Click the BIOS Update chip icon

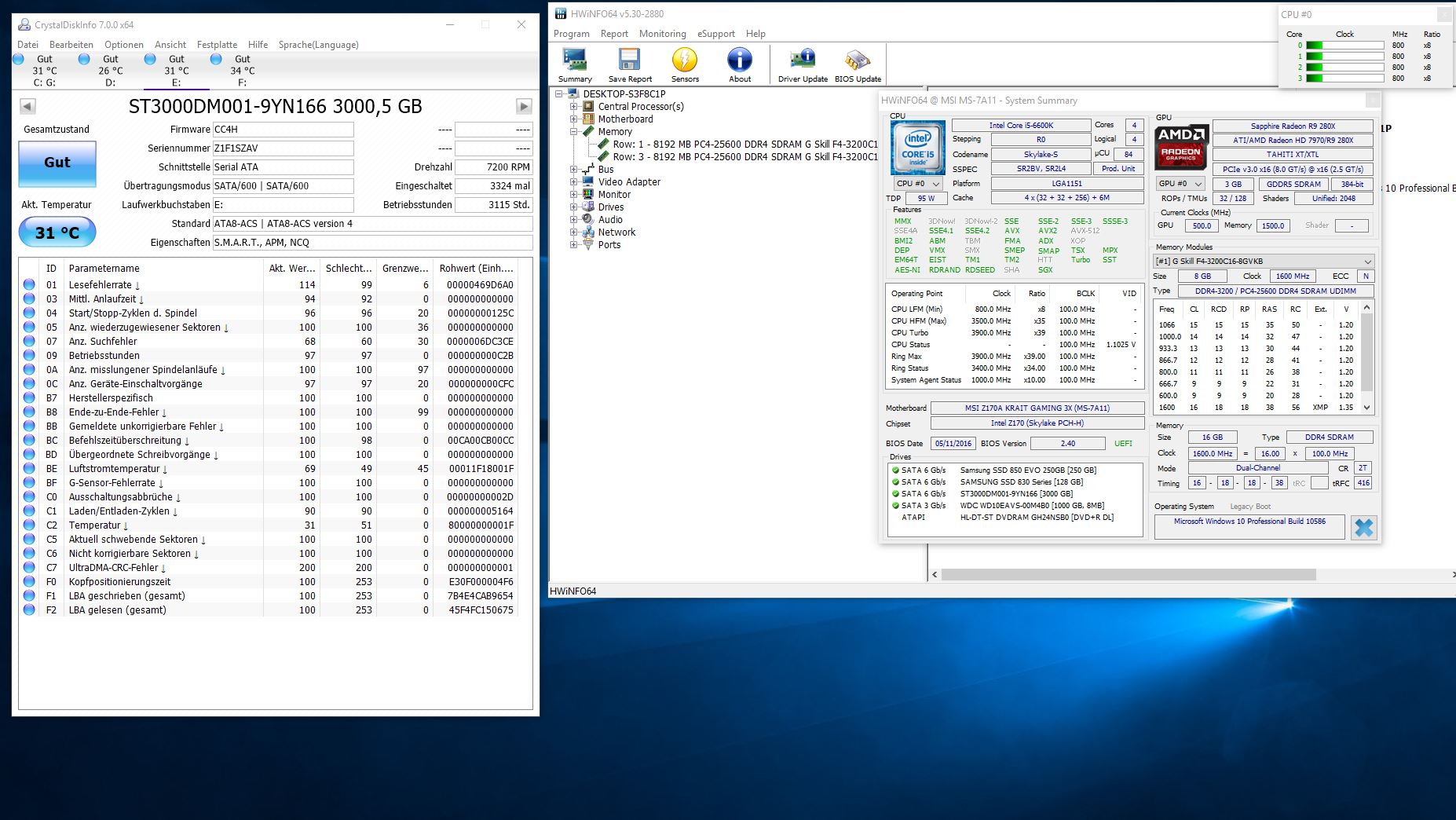coord(858,64)
